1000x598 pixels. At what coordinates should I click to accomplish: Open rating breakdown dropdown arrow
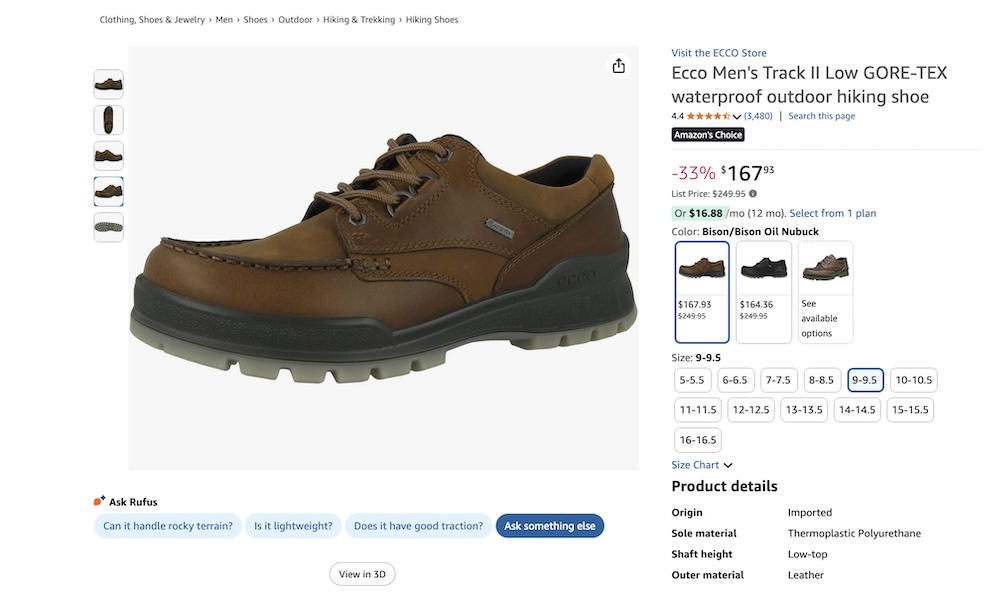click(737, 117)
